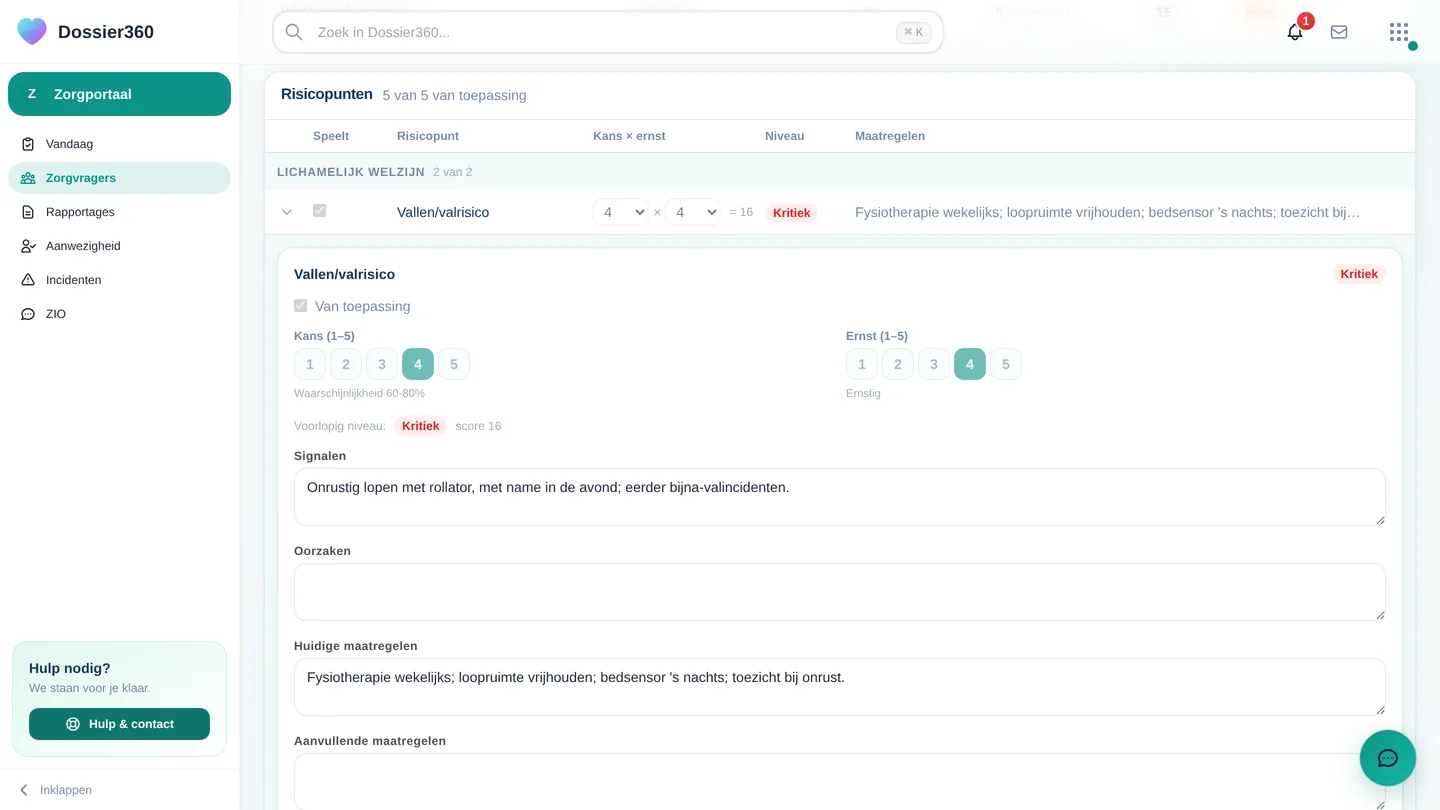This screenshot has width=1440, height=810.
Task: Collapse the Vallen/valrisico row chevron
Action: tap(287, 212)
